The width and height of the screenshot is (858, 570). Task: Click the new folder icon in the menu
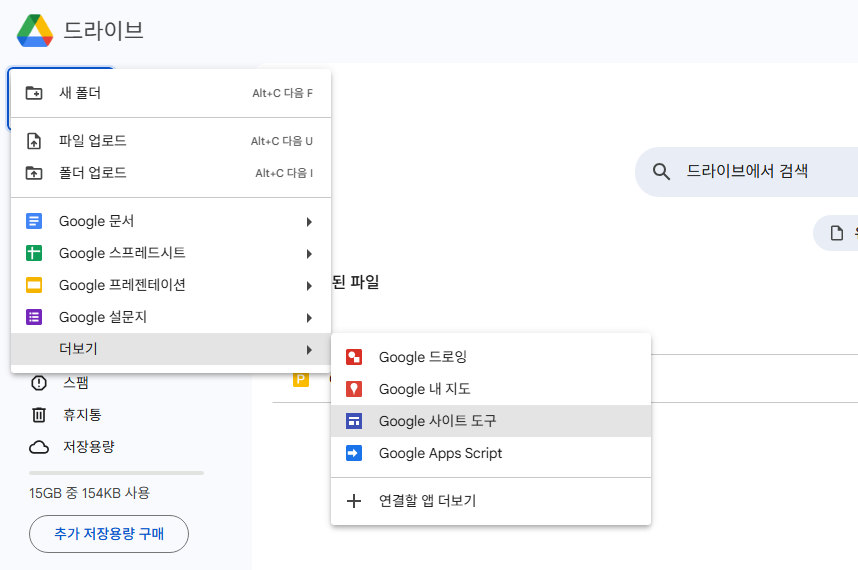pos(34,93)
